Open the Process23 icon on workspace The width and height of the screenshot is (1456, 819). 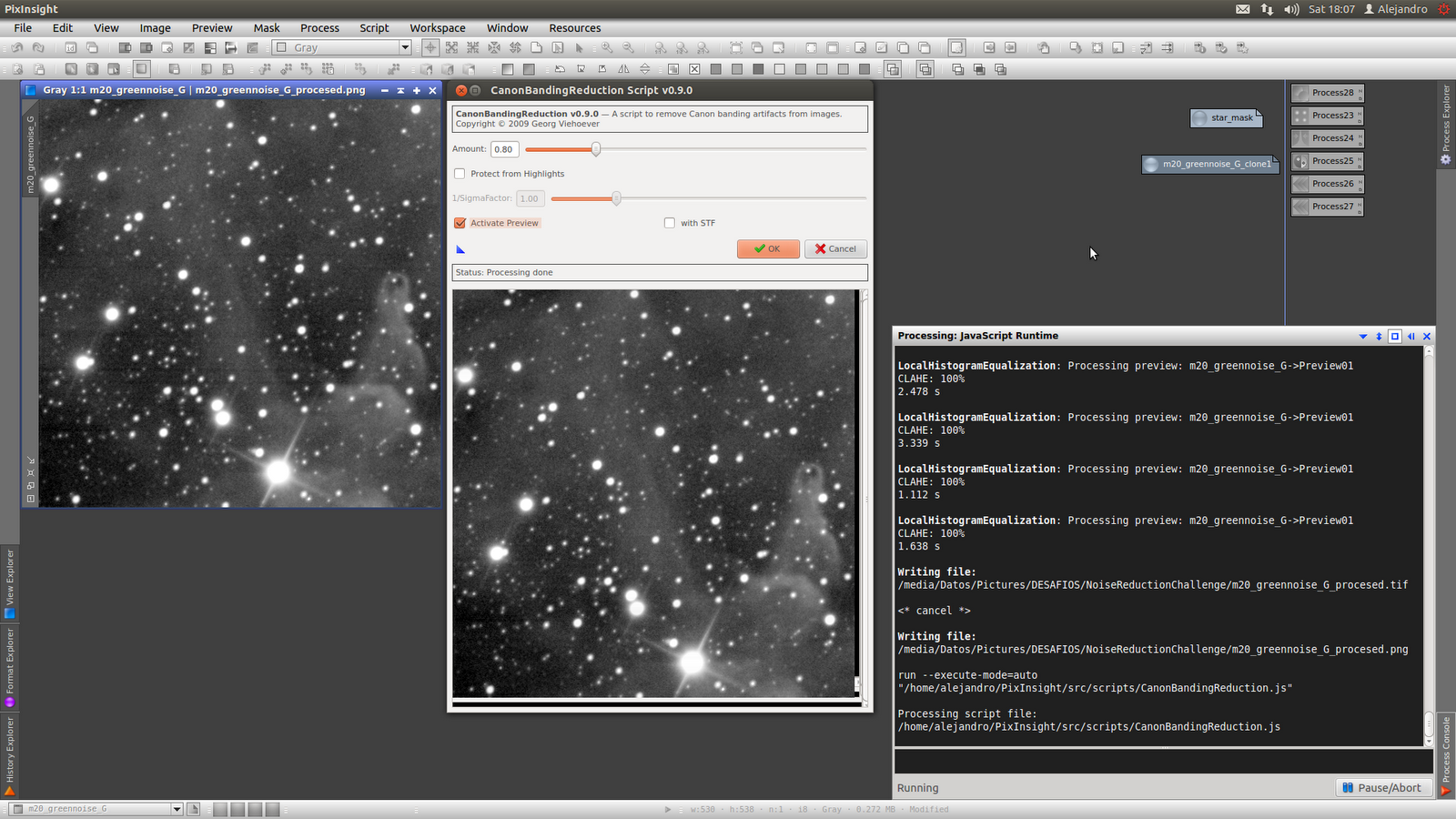coord(1327,116)
